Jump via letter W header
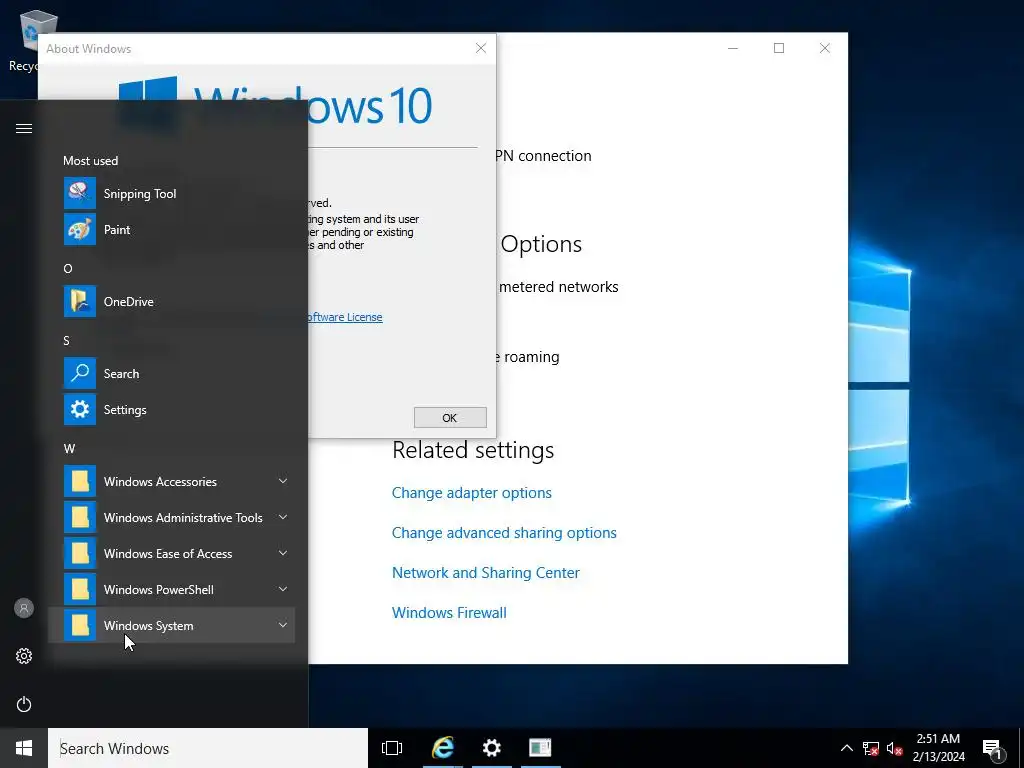This screenshot has width=1024, height=768. tap(69, 449)
